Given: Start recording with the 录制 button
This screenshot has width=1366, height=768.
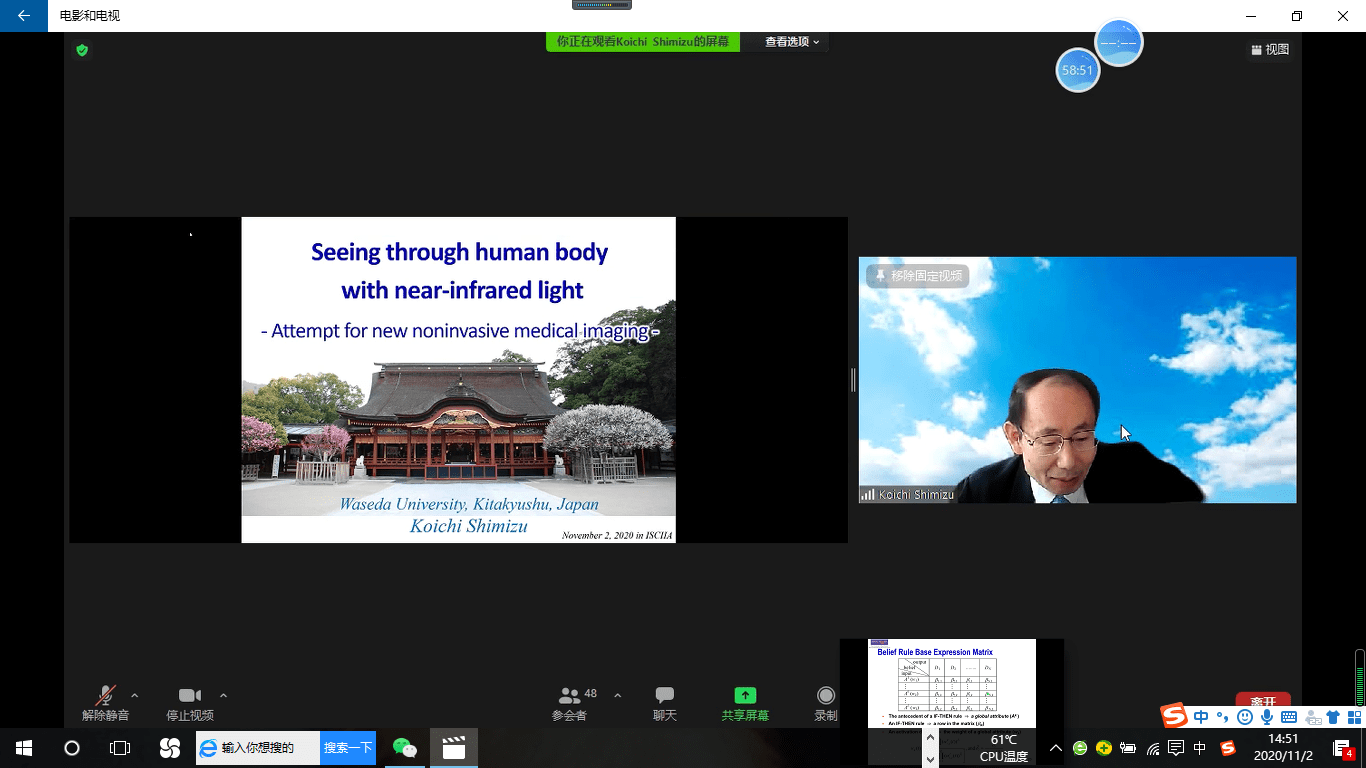Looking at the screenshot, I should pyautogui.click(x=825, y=703).
